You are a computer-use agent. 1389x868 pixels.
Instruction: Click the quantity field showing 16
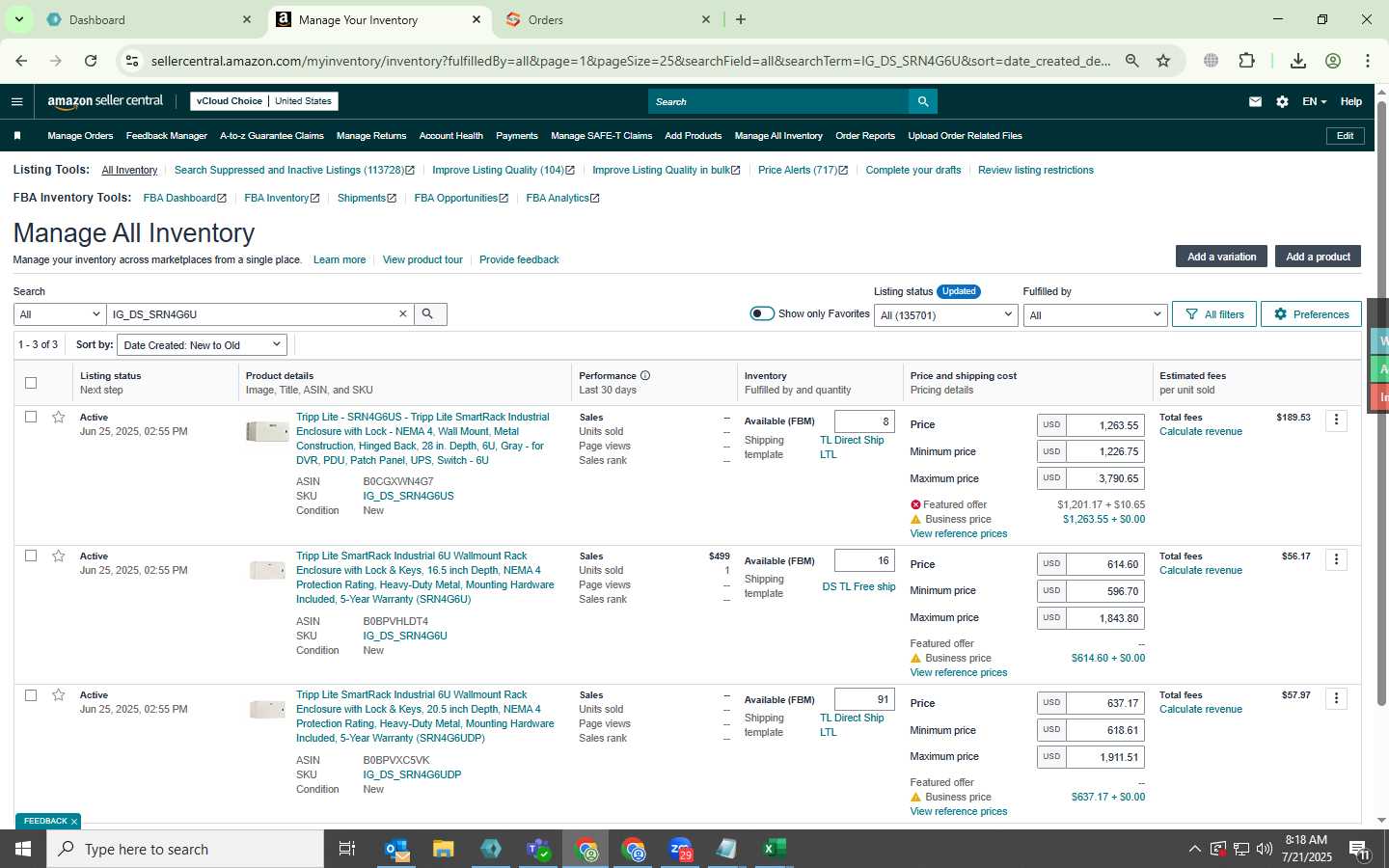coord(864,561)
